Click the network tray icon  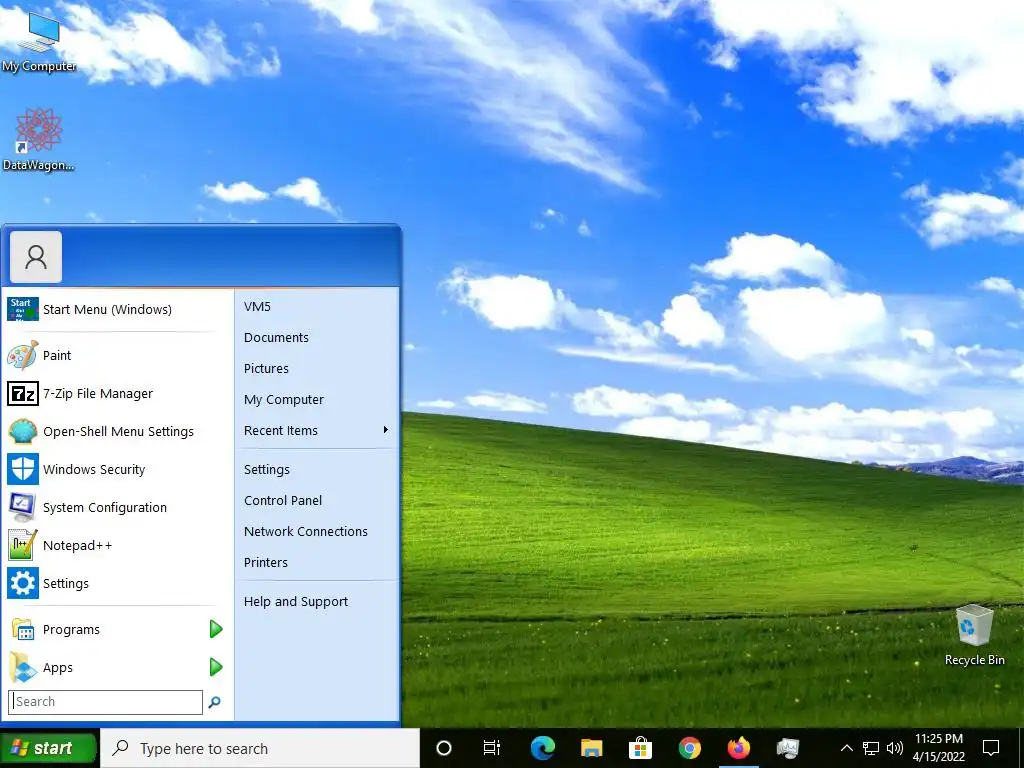(871, 748)
